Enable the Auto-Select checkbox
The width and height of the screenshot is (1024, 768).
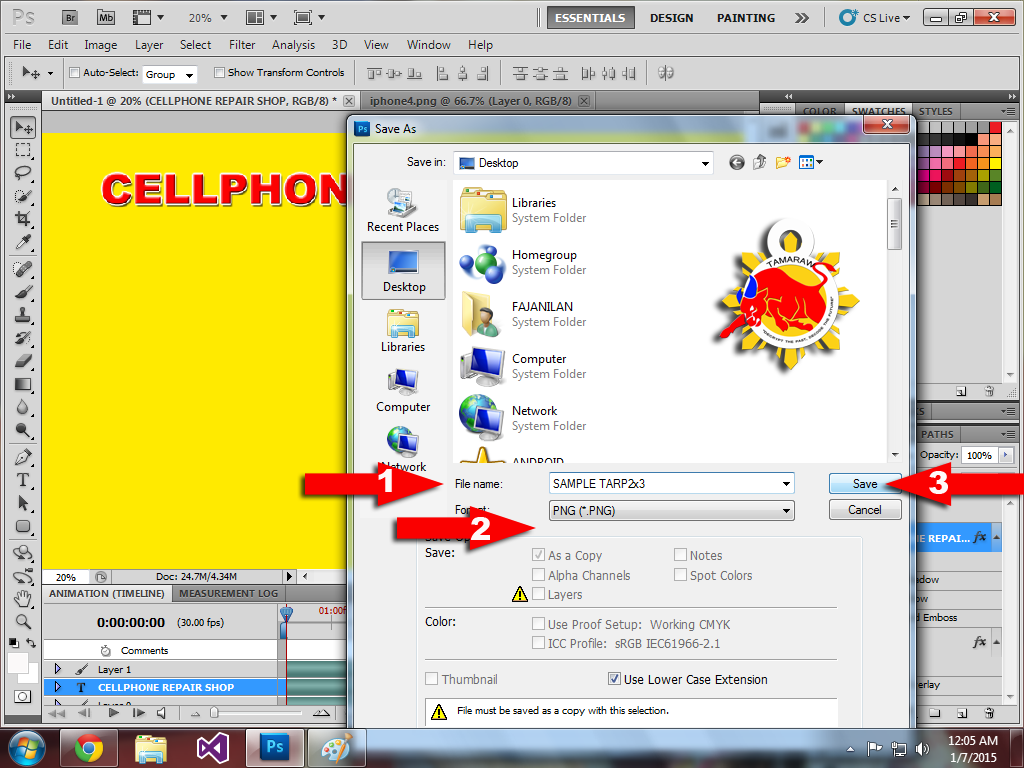[74, 73]
